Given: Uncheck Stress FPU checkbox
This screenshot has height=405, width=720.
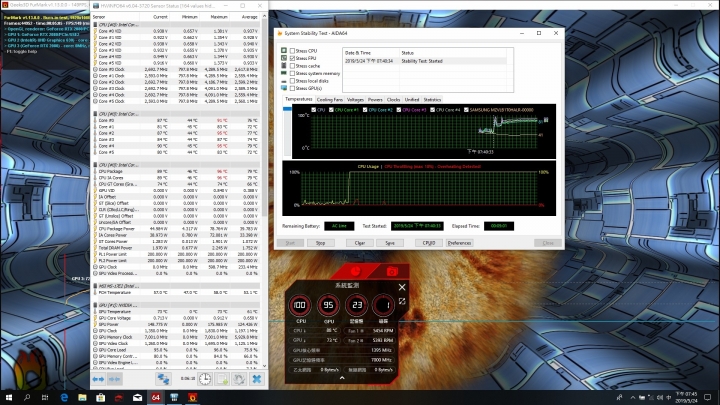Looking at the screenshot, I should point(292,58).
